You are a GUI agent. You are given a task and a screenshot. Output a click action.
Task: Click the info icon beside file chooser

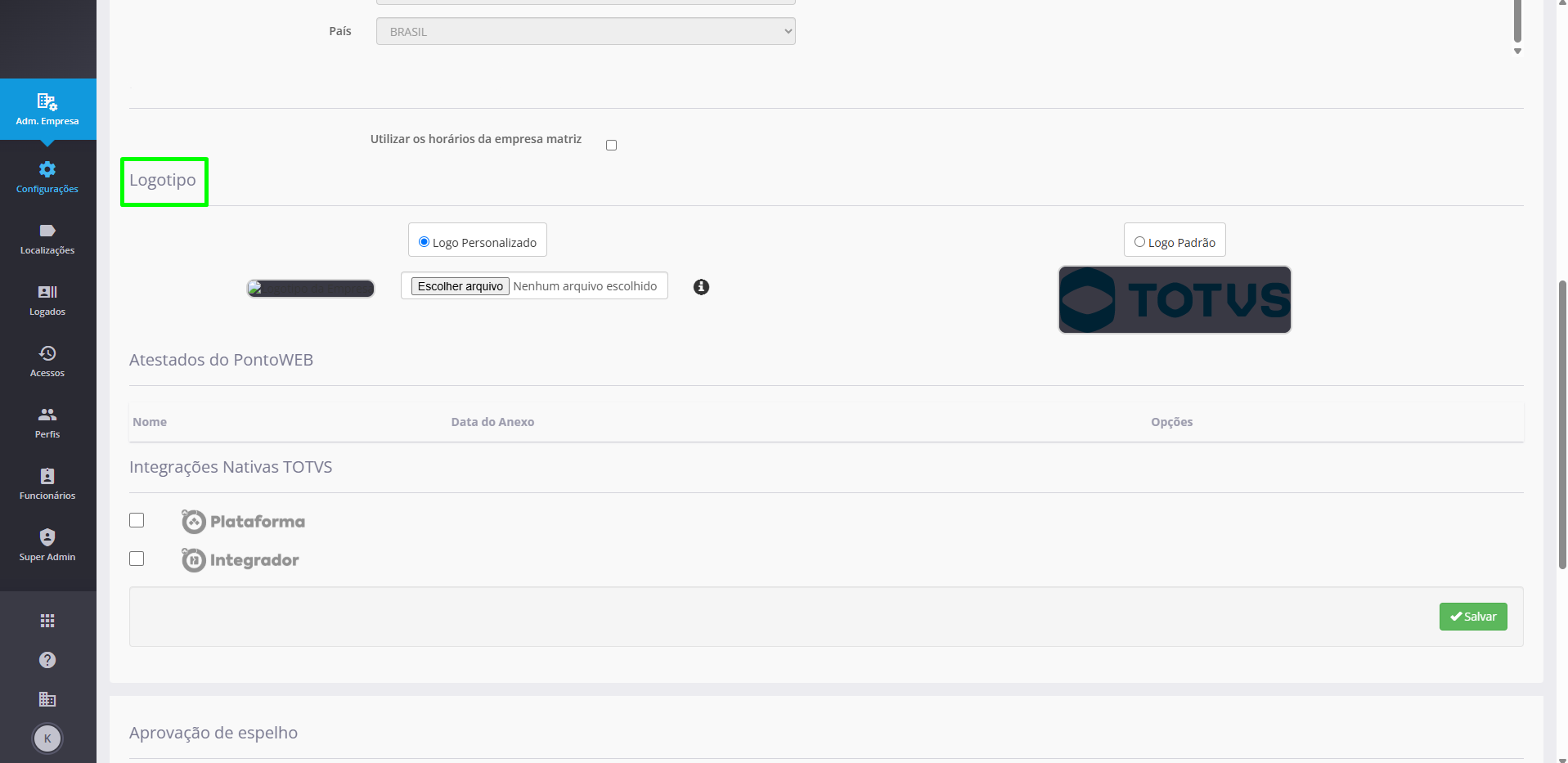click(701, 287)
